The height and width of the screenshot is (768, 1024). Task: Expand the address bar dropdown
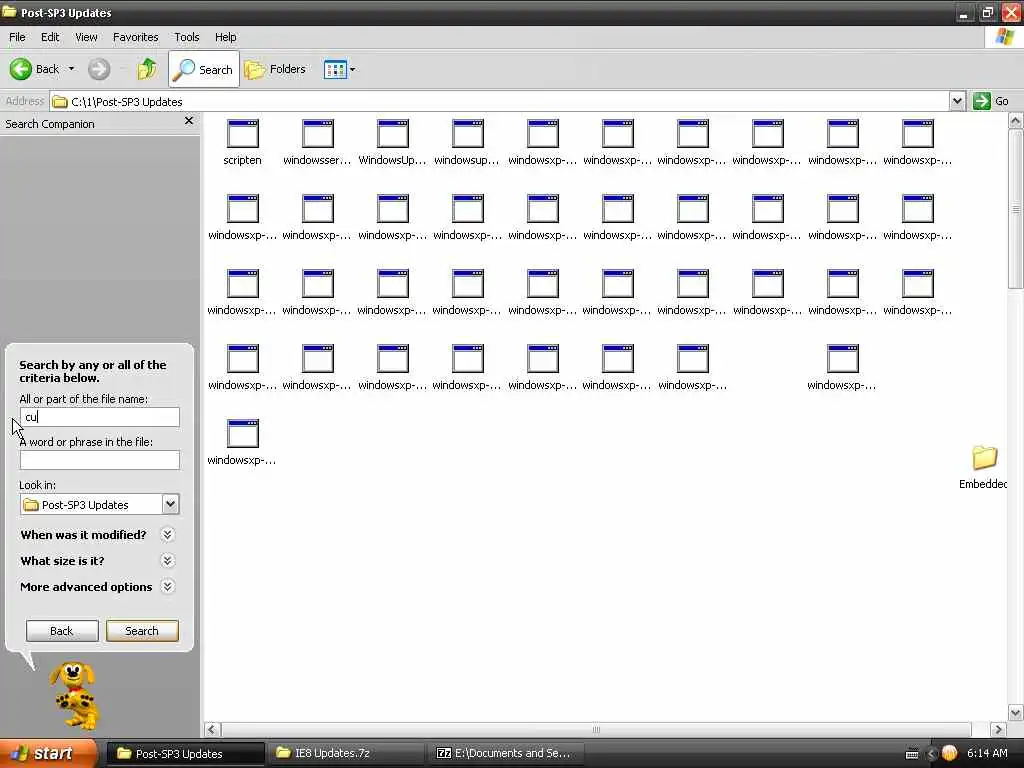pos(957,101)
